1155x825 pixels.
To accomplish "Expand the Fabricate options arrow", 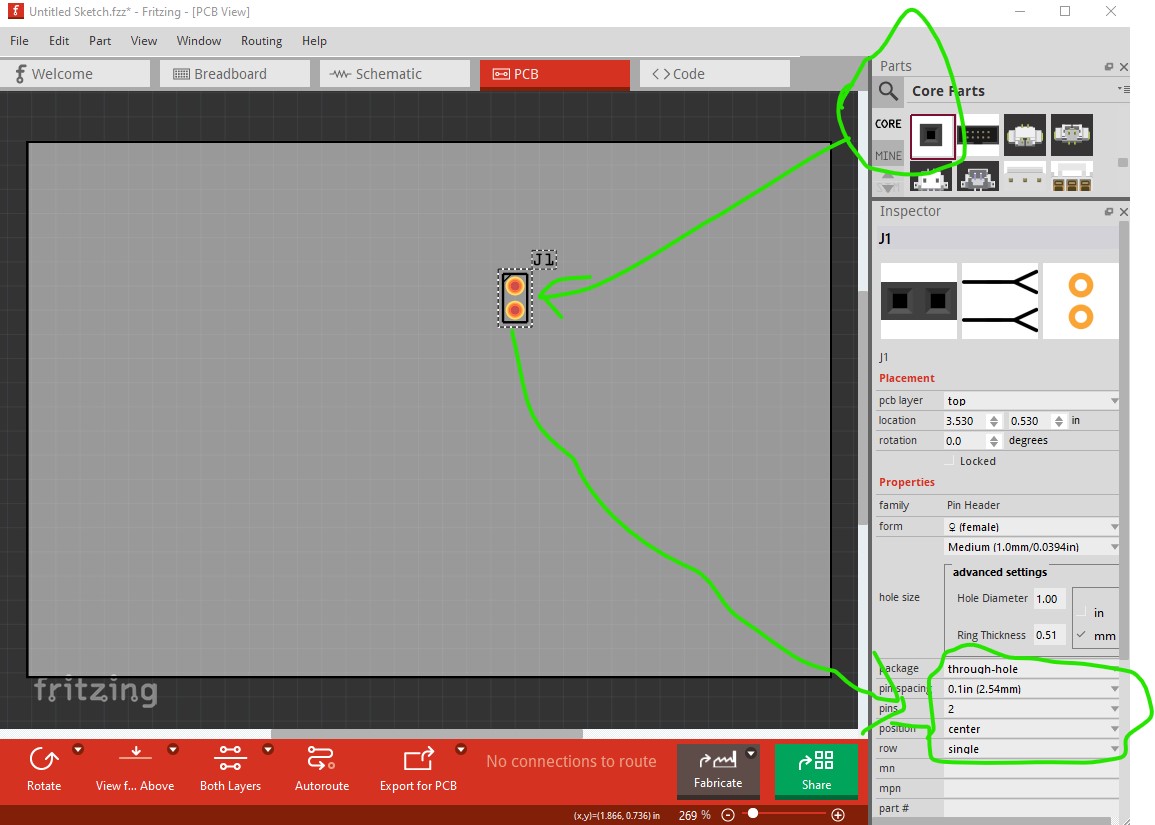I will [751, 754].
